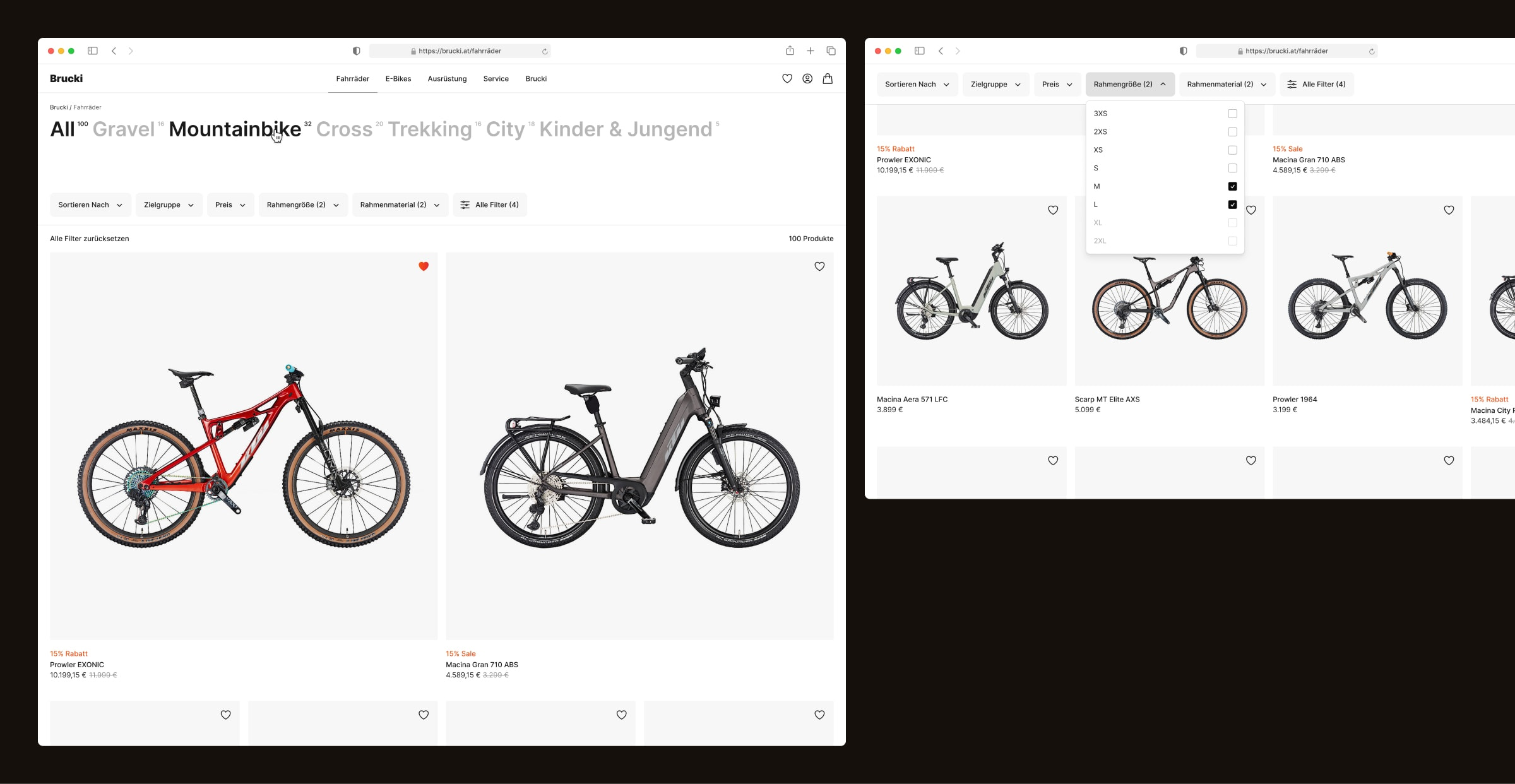This screenshot has height=784, width=1515.
Task: Open the Ausrüstung nav menu item
Action: click(447, 79)
